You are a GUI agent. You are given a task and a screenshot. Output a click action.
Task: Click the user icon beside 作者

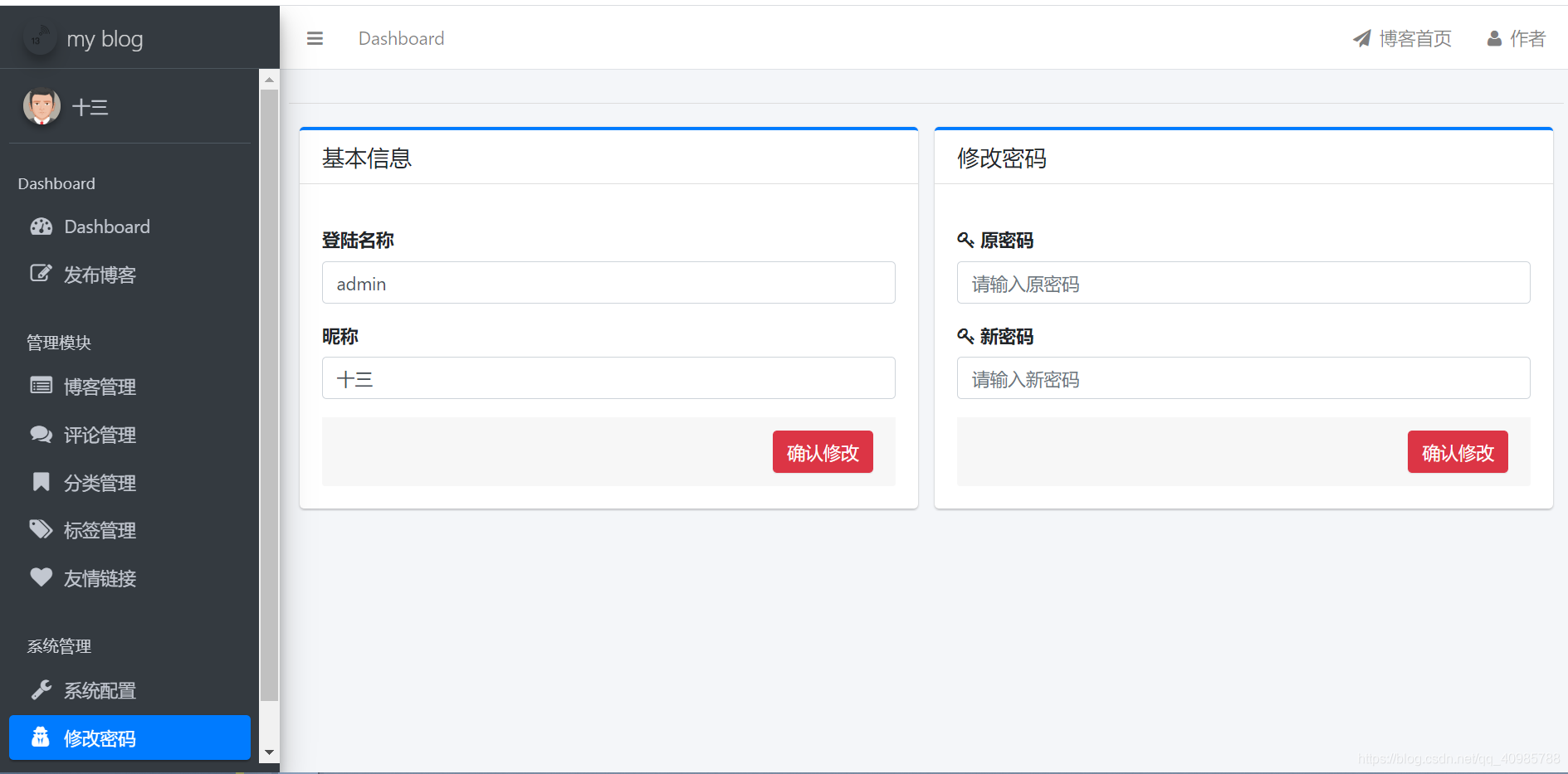[x=1494, y=38]
